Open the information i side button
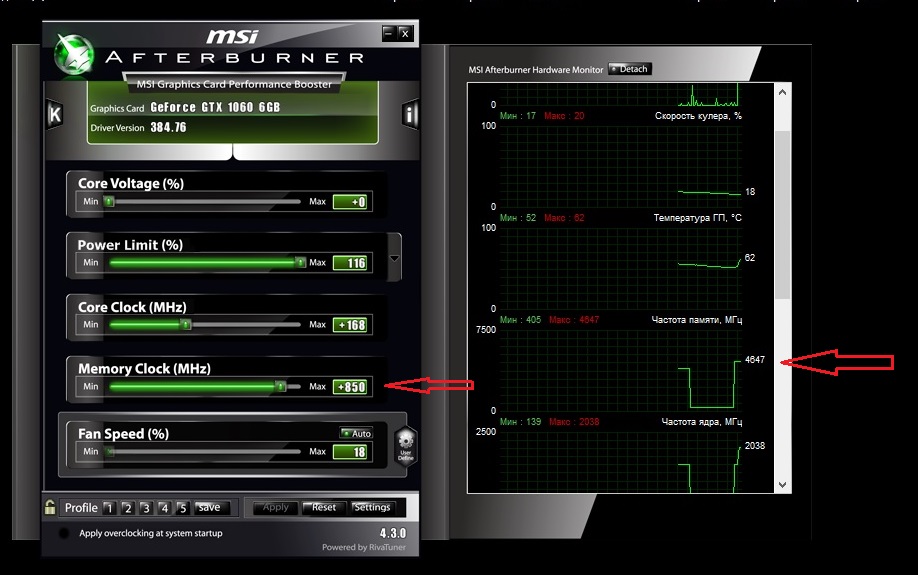This screenshot has width=918, height=575. click(x=410, y=114)
